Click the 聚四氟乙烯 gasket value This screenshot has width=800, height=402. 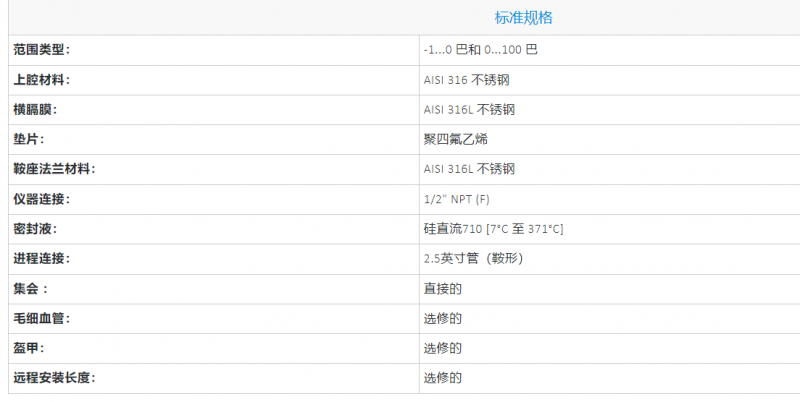pyautogui.click(x=455, y=139)
